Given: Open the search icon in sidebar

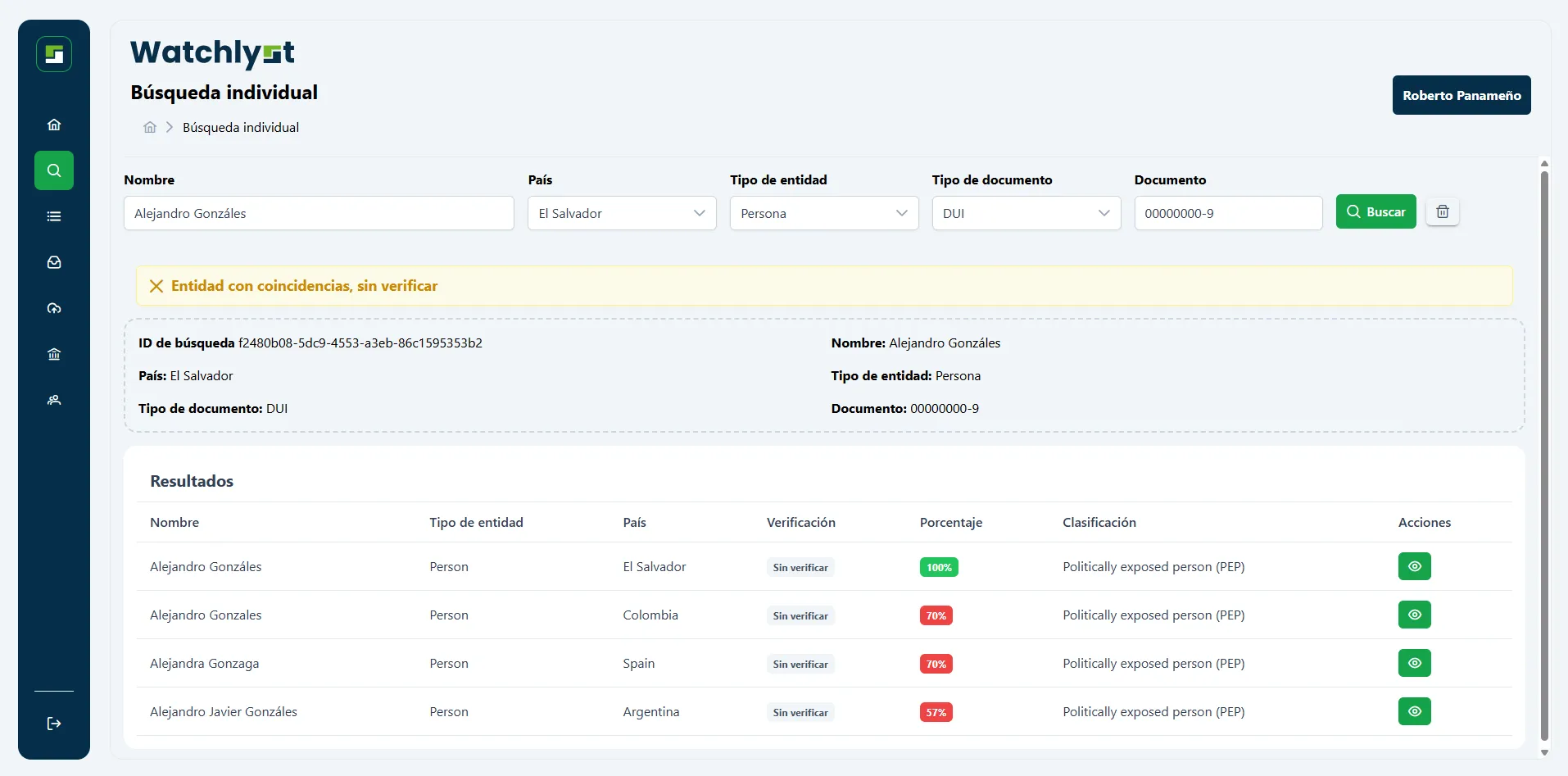Looking at the screenshot, I should tap(54, 170).
